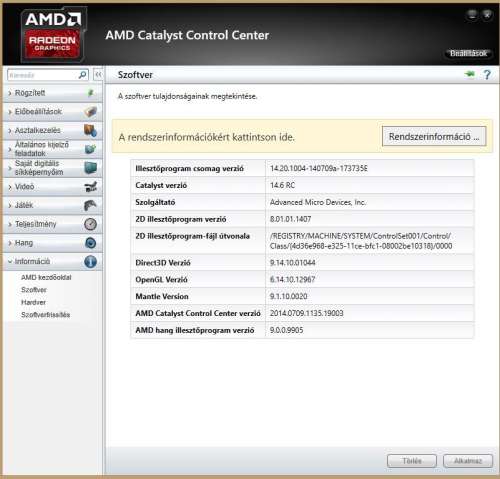Click 2D illesztőprogram verzió value 8.01.01.1407
This screenshot has height=479, width=500.
tap(290, 219)
